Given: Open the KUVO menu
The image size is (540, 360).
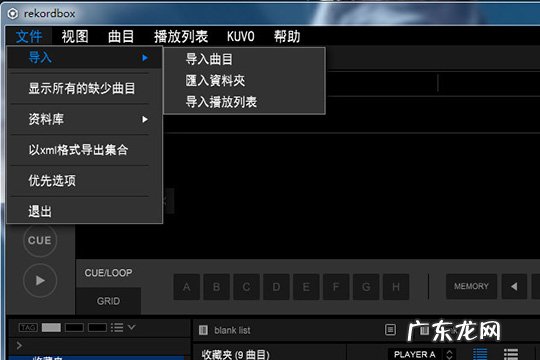Looking at the screenshot, I should (x=241, y=36).
